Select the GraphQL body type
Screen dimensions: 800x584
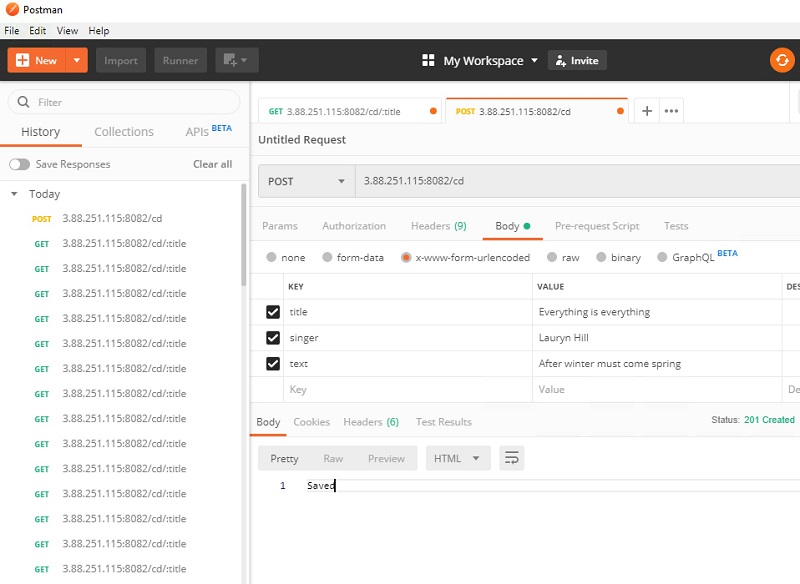pos(662,257)
